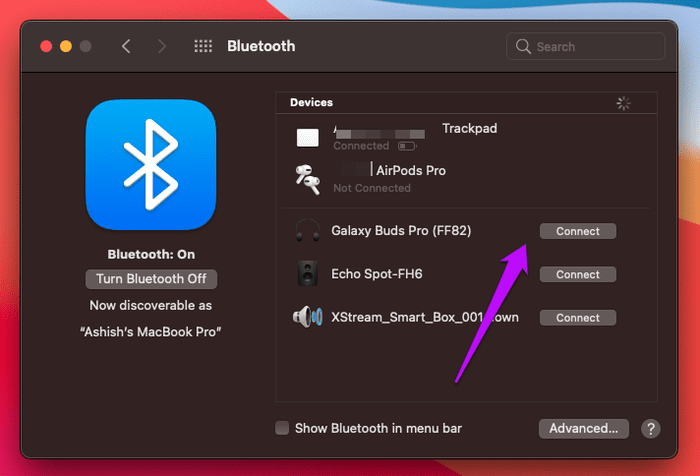The height and width of the screenshot is (476, 700).
Task: Click "Now discoverable as" label
Action: [150, 305]
